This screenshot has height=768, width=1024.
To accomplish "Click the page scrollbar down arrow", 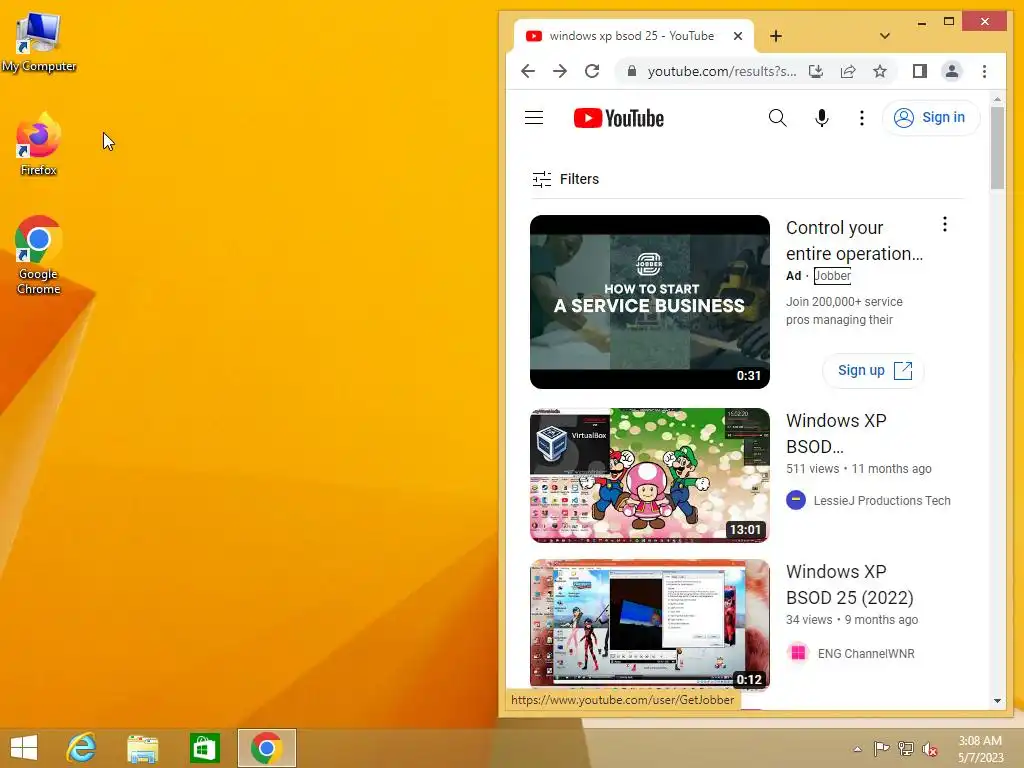I will [x=997, y=701].
